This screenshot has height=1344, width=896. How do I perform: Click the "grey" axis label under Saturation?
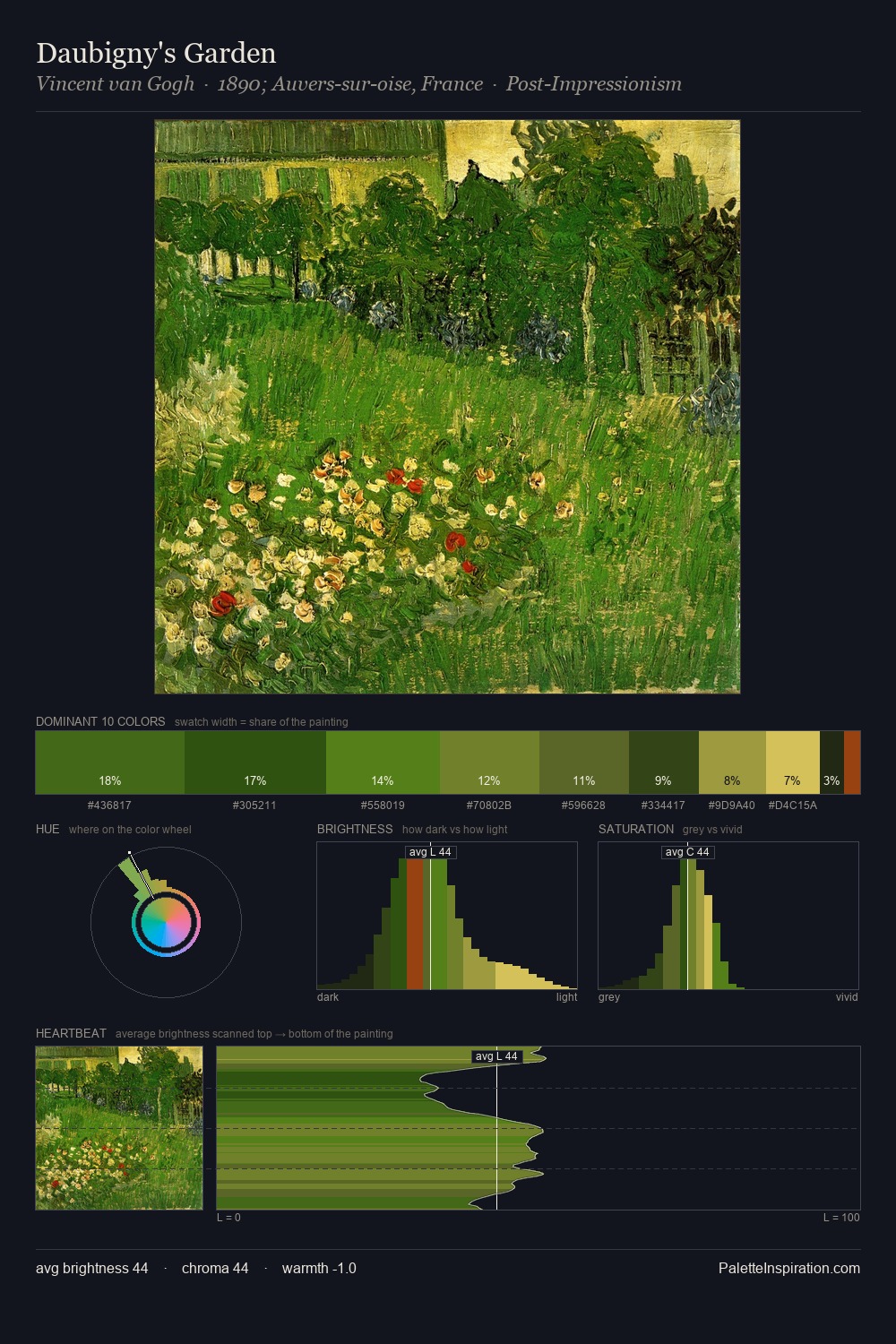coord(609,997)
